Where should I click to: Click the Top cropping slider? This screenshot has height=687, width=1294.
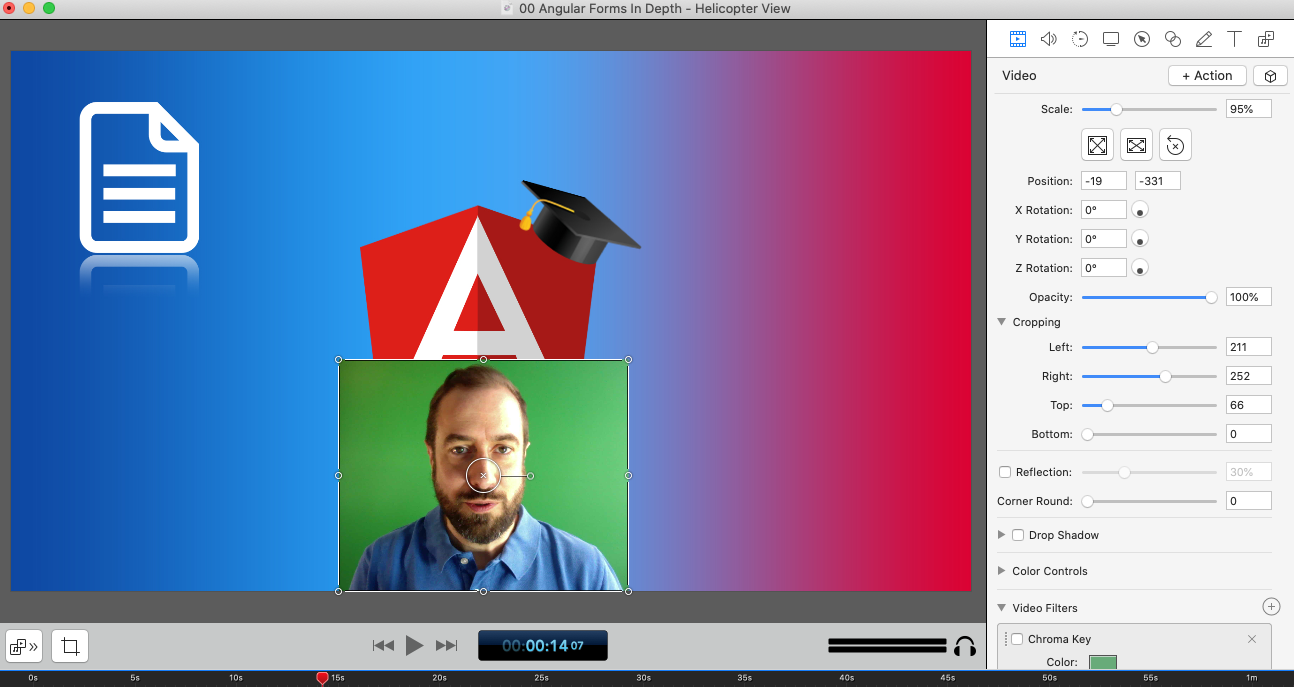click(1149, 405)
